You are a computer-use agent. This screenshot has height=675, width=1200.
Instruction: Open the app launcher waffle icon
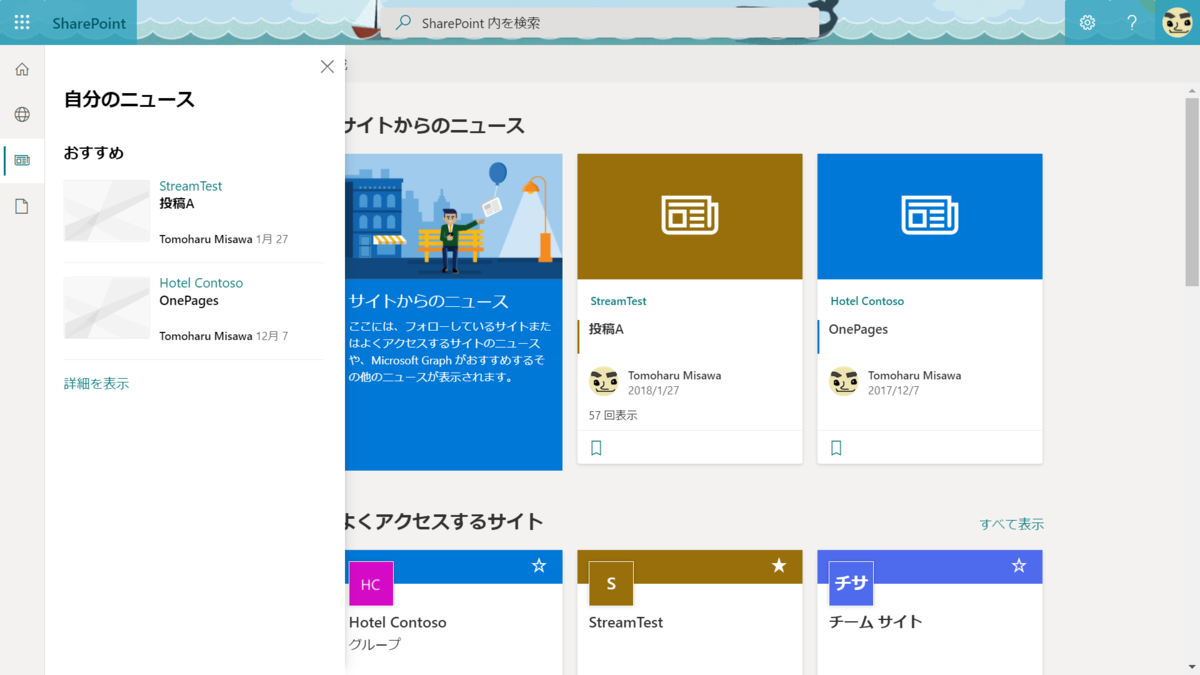[22, 22]
